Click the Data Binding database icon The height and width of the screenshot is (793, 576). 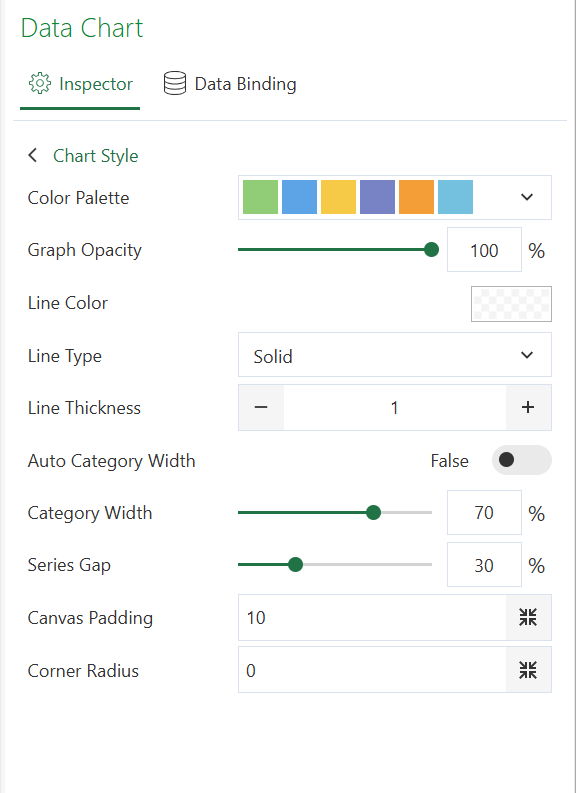click(175, 83)
